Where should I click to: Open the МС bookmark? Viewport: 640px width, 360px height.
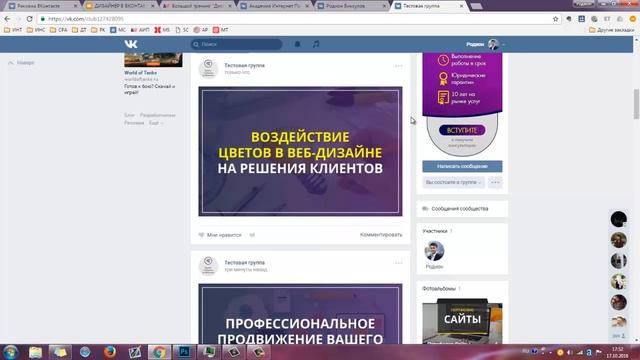(118, 30)
